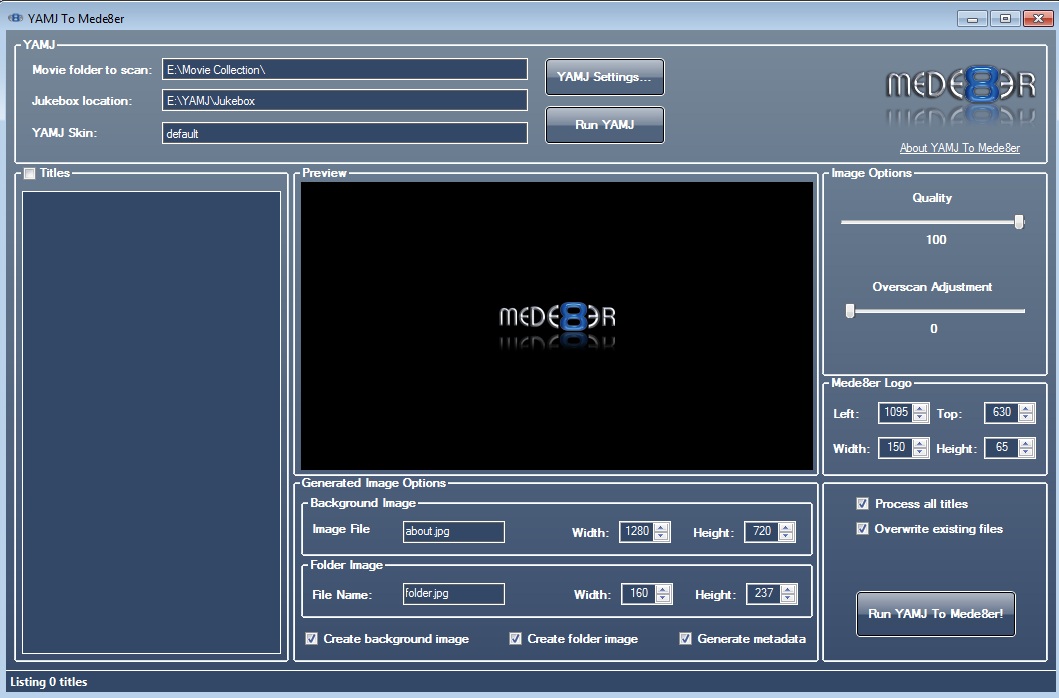The width and height of the screenshot is (1059, 698).
Task: Decrease Mede8er Logo Height value
Action: [x=1026, y=452]
